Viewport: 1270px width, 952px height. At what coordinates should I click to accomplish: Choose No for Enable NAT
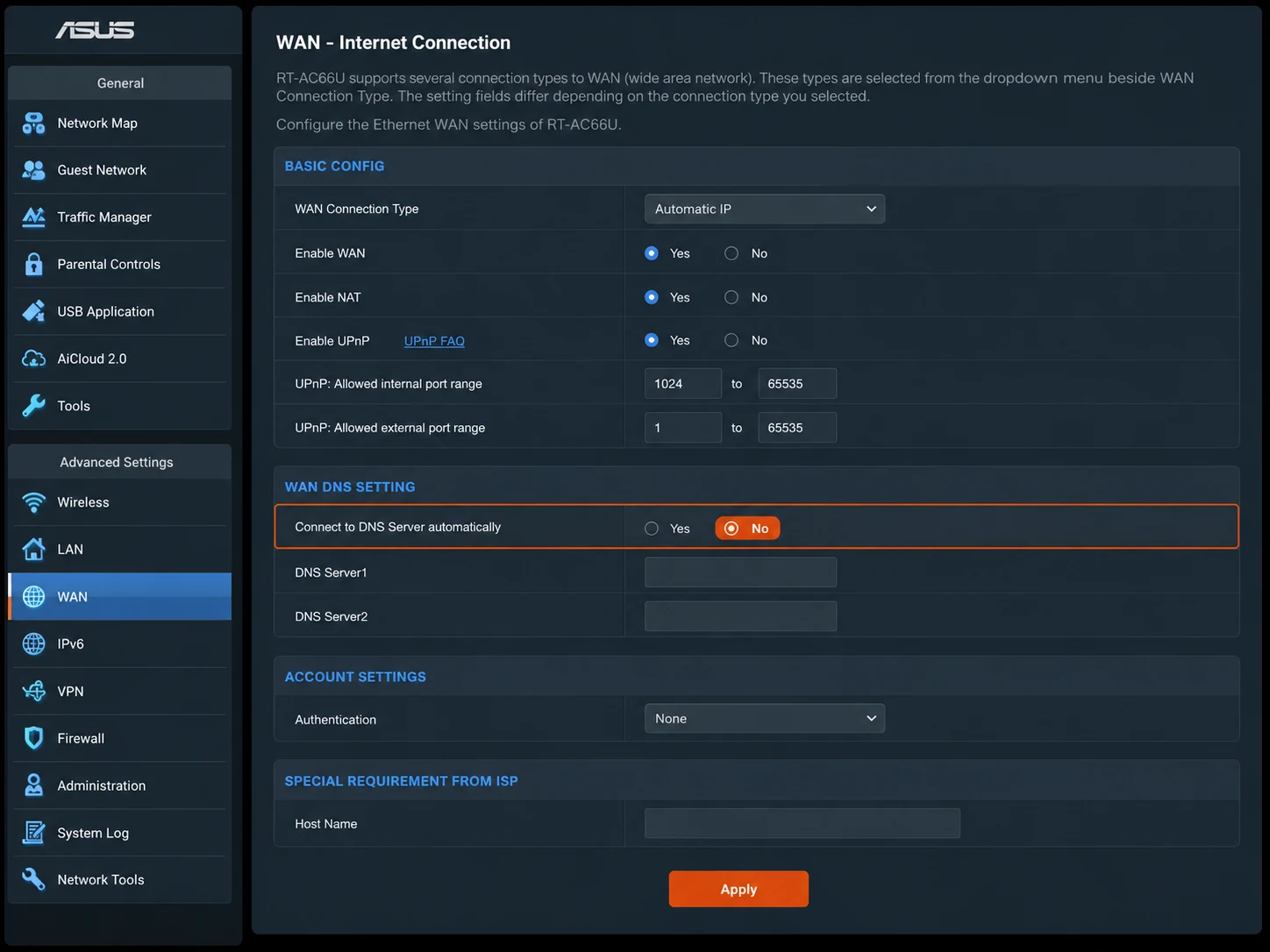(731, 297)
